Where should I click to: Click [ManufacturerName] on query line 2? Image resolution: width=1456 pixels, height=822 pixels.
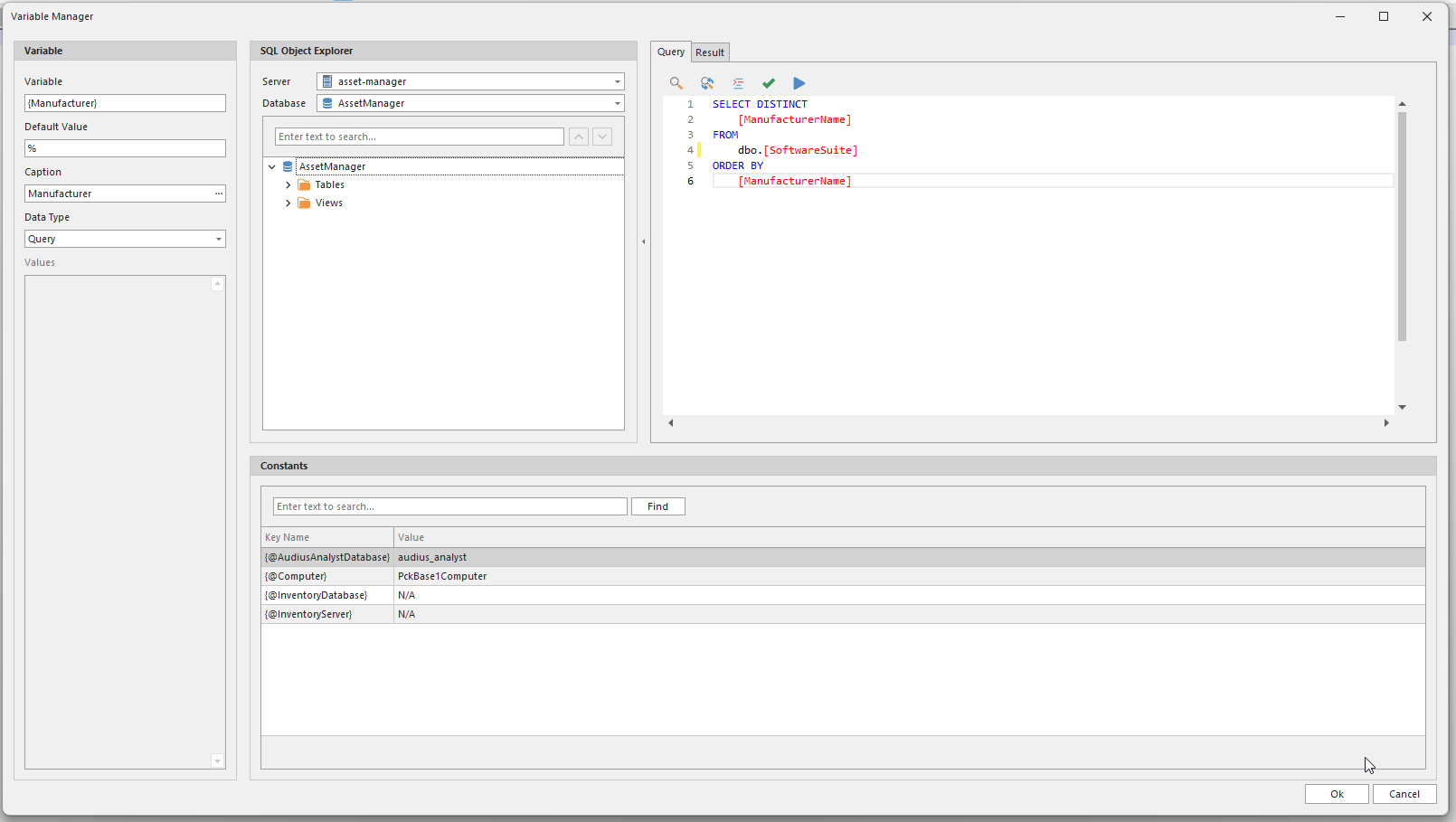click(x=795, y=119)
